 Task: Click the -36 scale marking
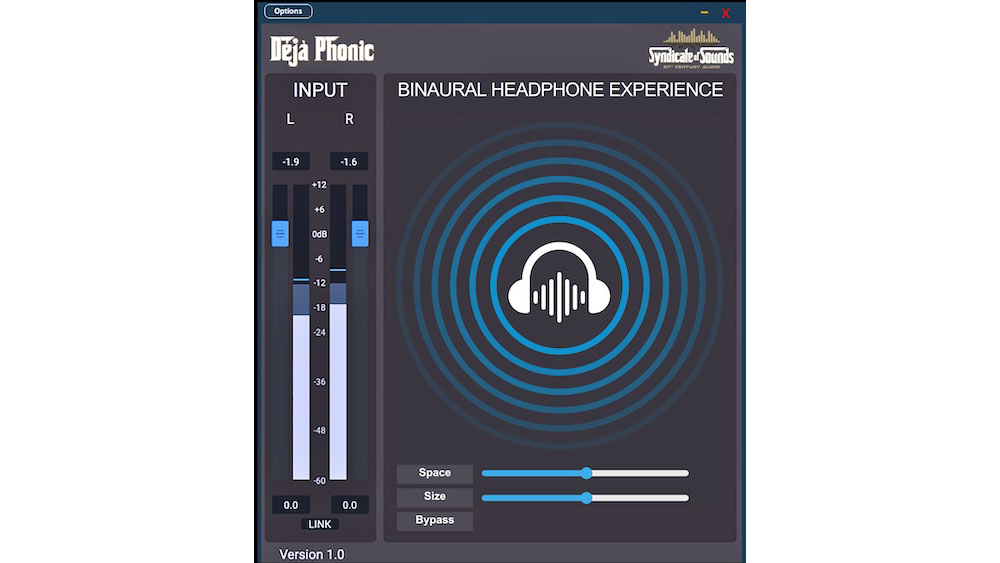pos(320,382)
